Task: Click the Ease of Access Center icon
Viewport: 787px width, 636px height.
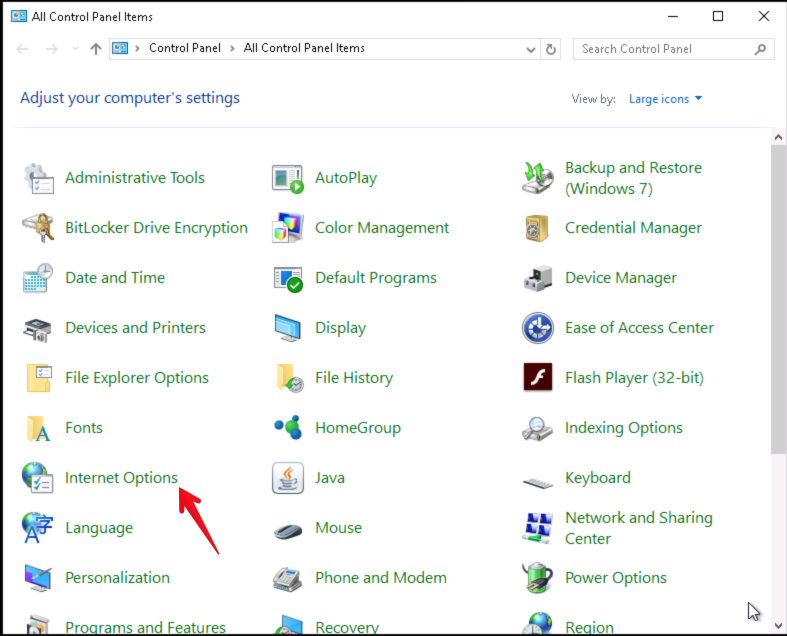Action: (x=538, y=328)
